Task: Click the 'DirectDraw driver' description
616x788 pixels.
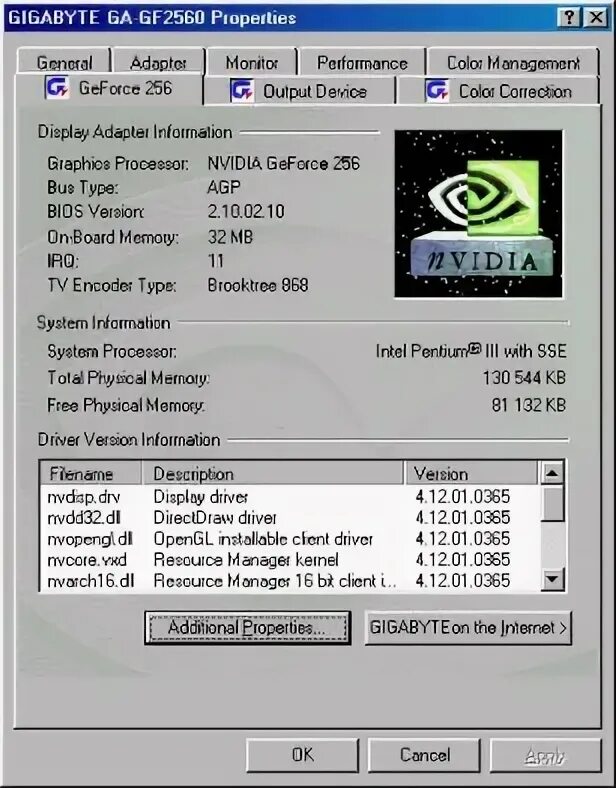Action: click(x=215, y=518)
